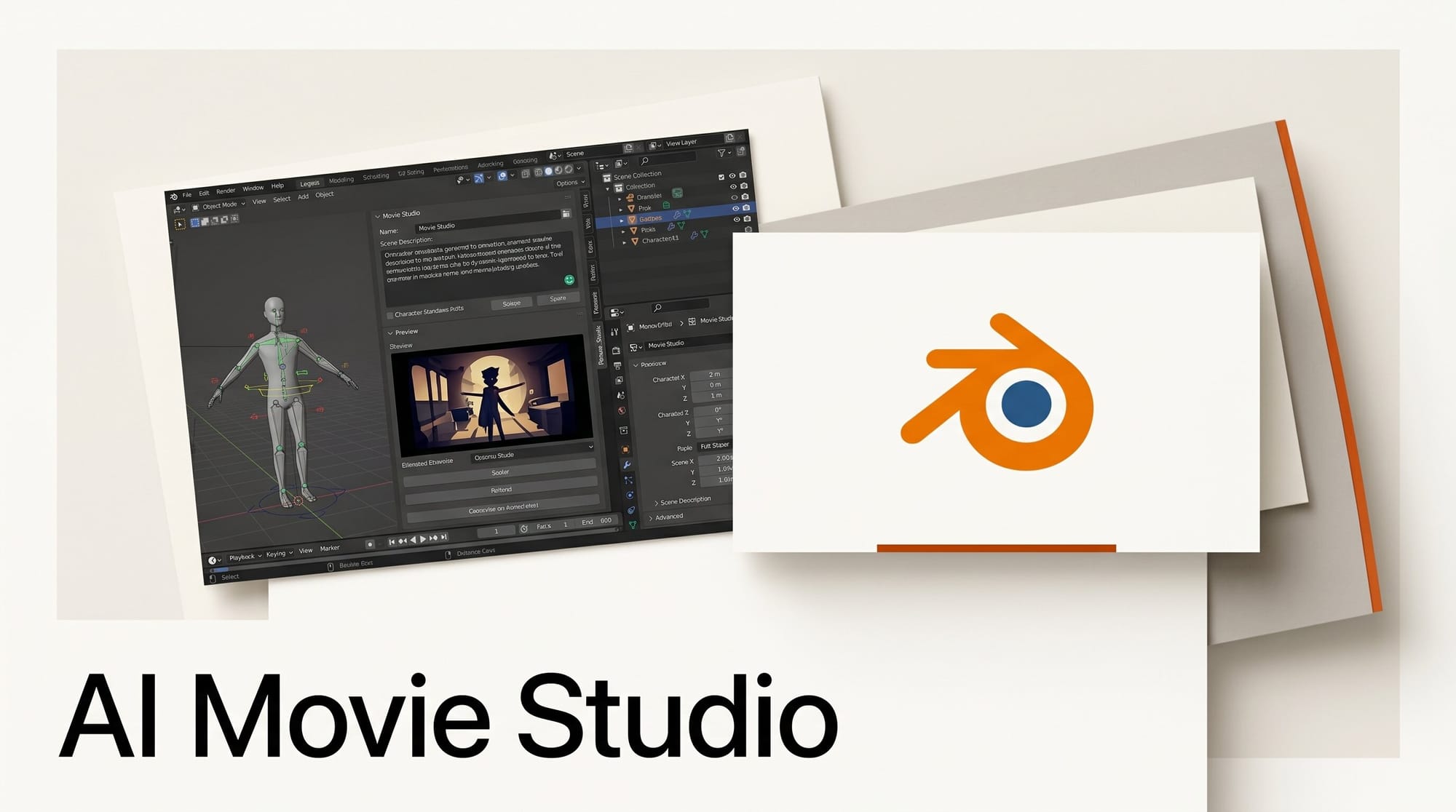The width and height of the screenshot is (1456, 812).
Task: Click the preset icon in Movie Studio panel header
Action: (566, 213)
